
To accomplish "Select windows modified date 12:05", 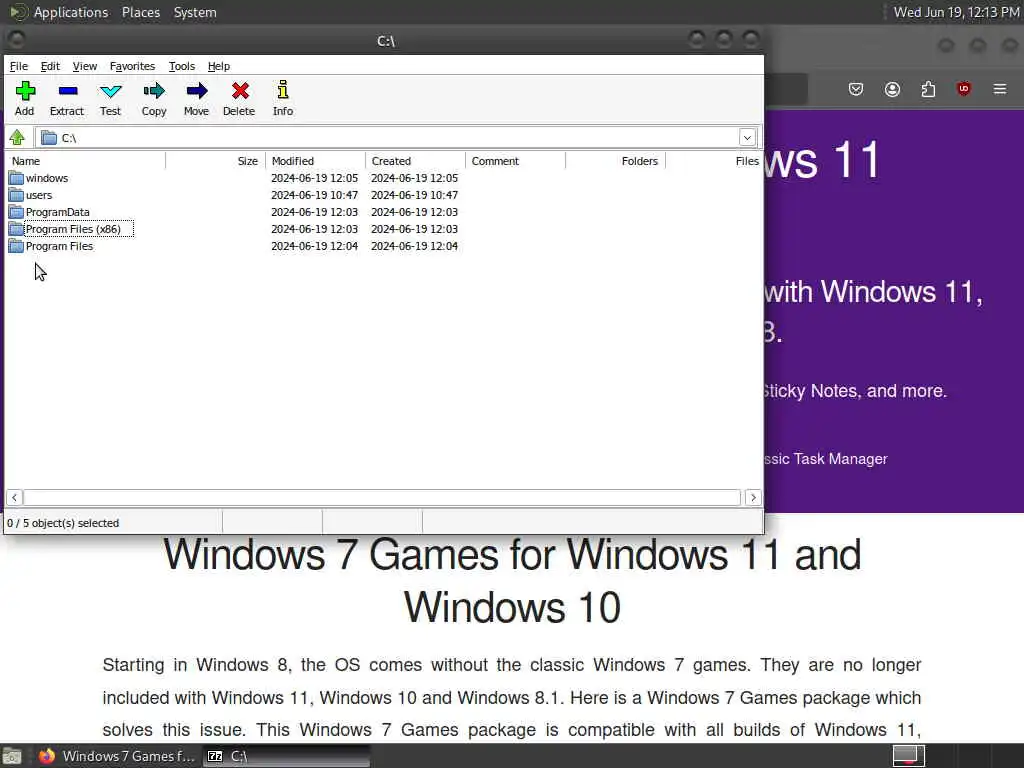I will (x=315, y=178).
